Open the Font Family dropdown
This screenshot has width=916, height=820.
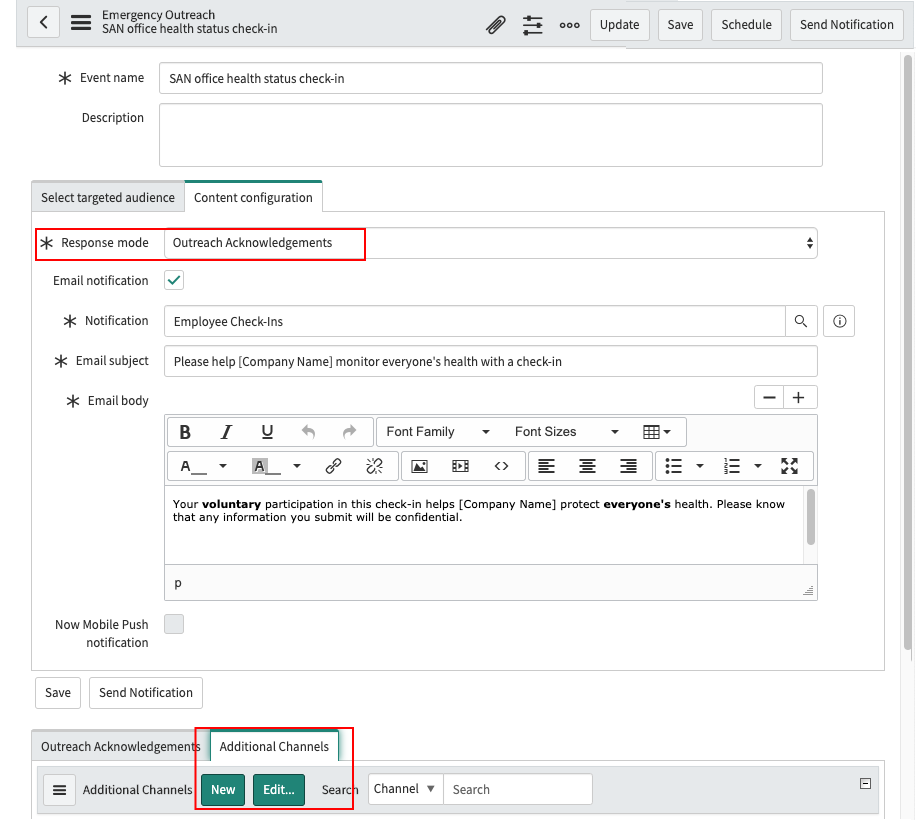tap(438, 432)
